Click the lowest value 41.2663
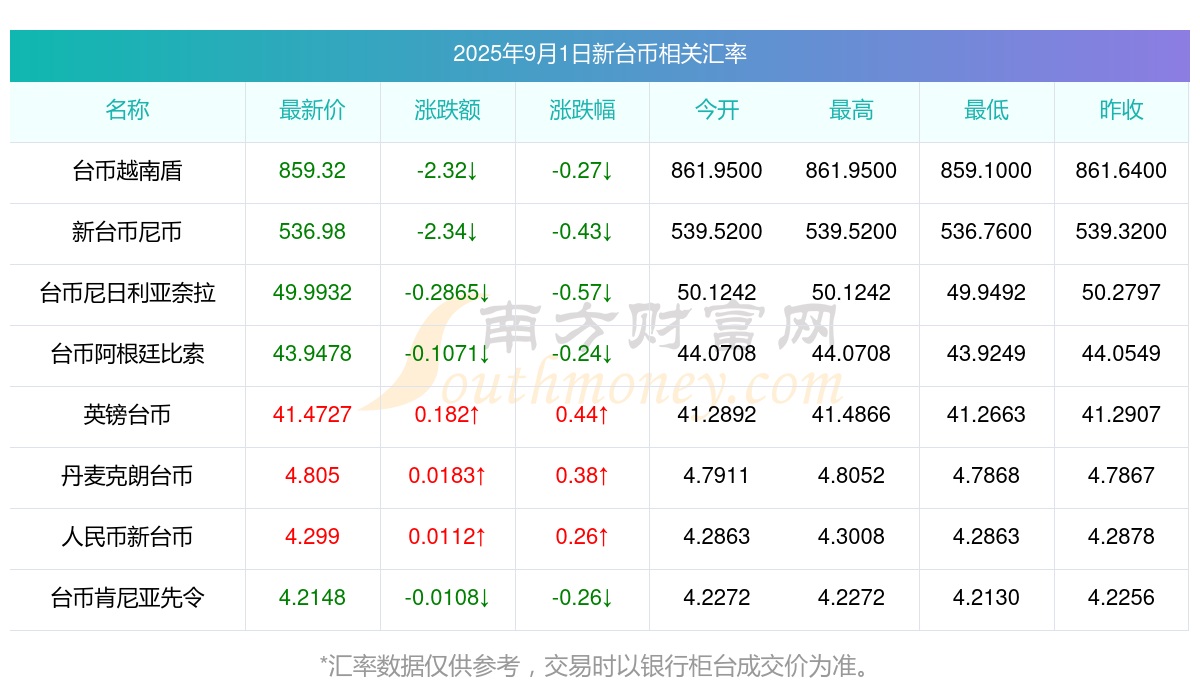1200x698 pixels. pyautogui.click(x=986, y=415)
